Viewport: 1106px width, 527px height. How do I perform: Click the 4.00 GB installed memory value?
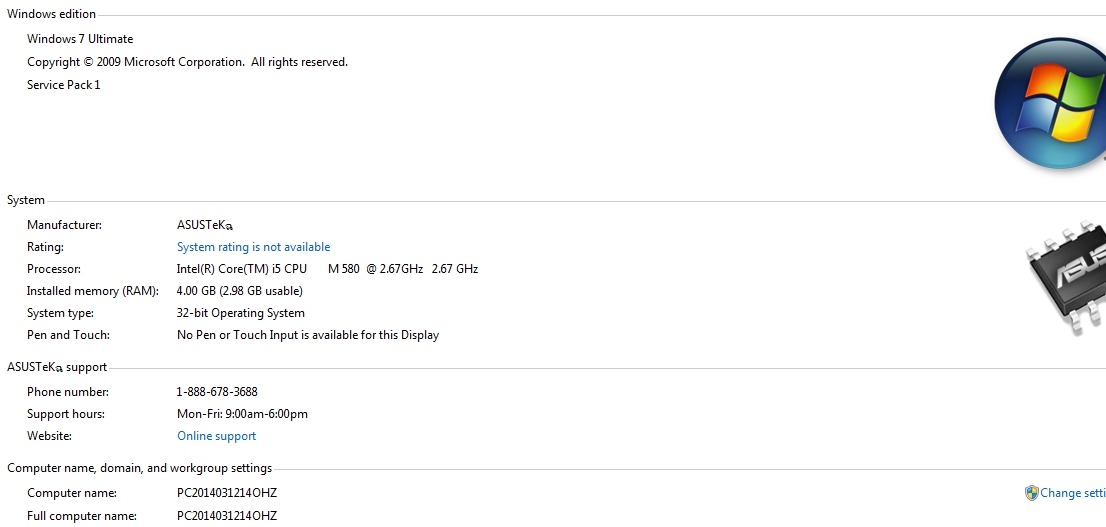point(240,291)
